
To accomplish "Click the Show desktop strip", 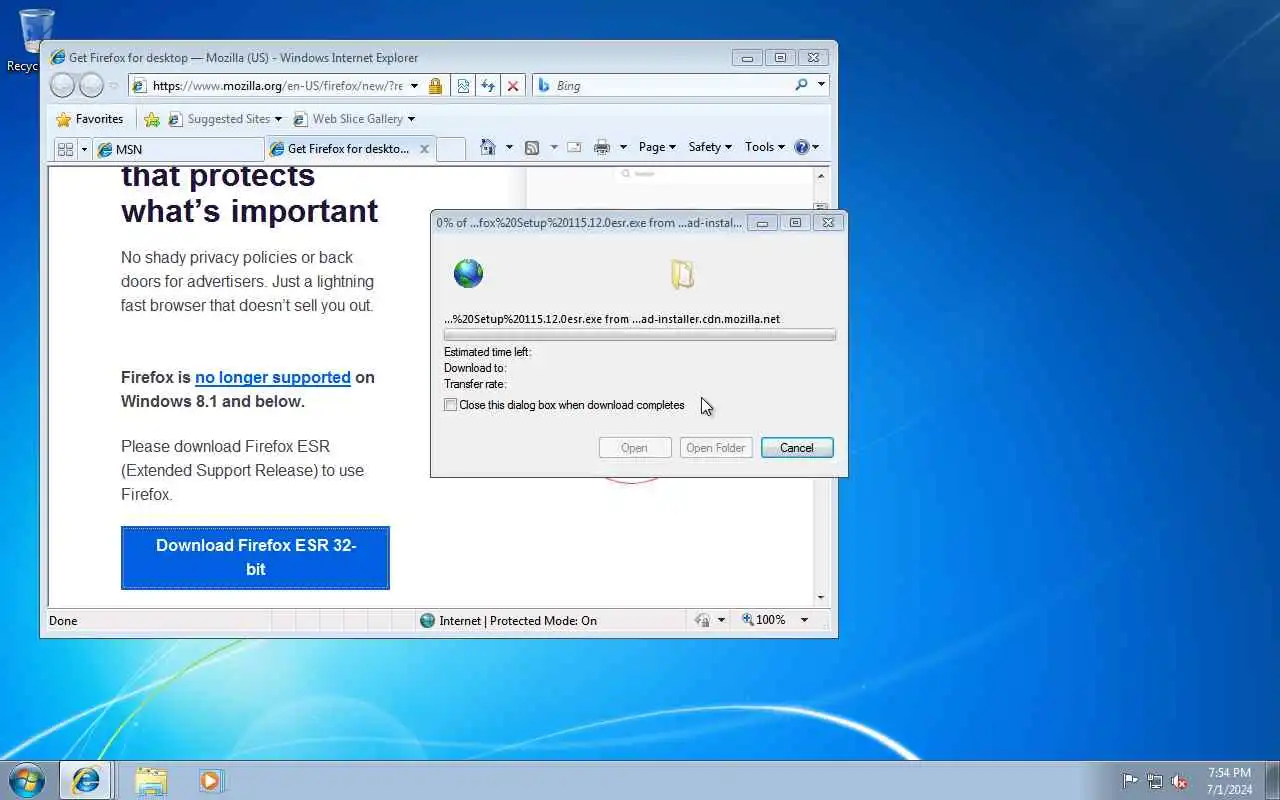I will click(1272, 780).
